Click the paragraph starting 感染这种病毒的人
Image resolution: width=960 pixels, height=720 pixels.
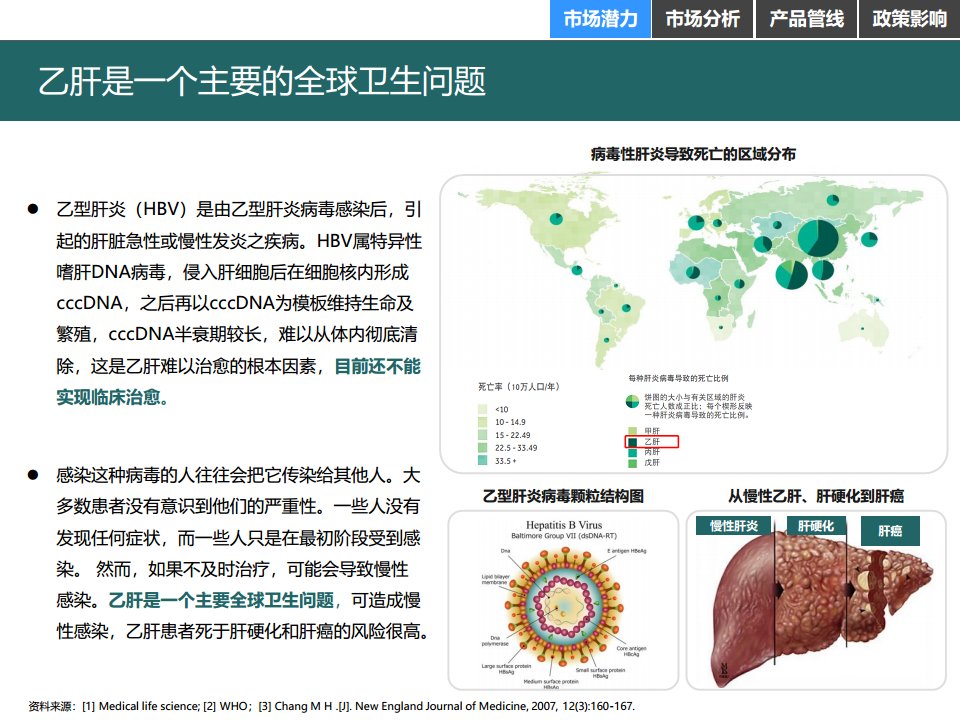[x=242, y=553]
